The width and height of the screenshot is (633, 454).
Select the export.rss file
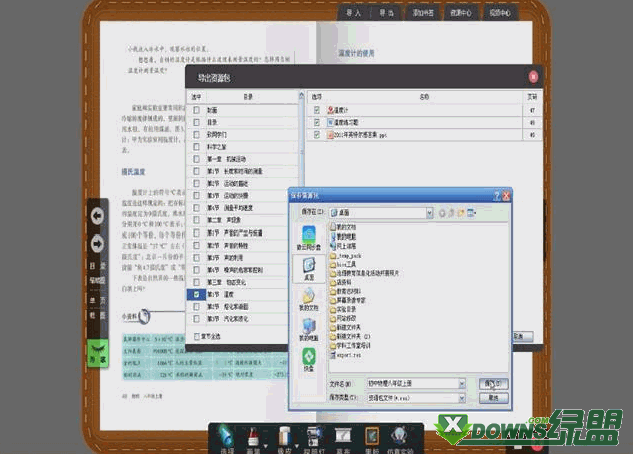[x=346, y=355]
